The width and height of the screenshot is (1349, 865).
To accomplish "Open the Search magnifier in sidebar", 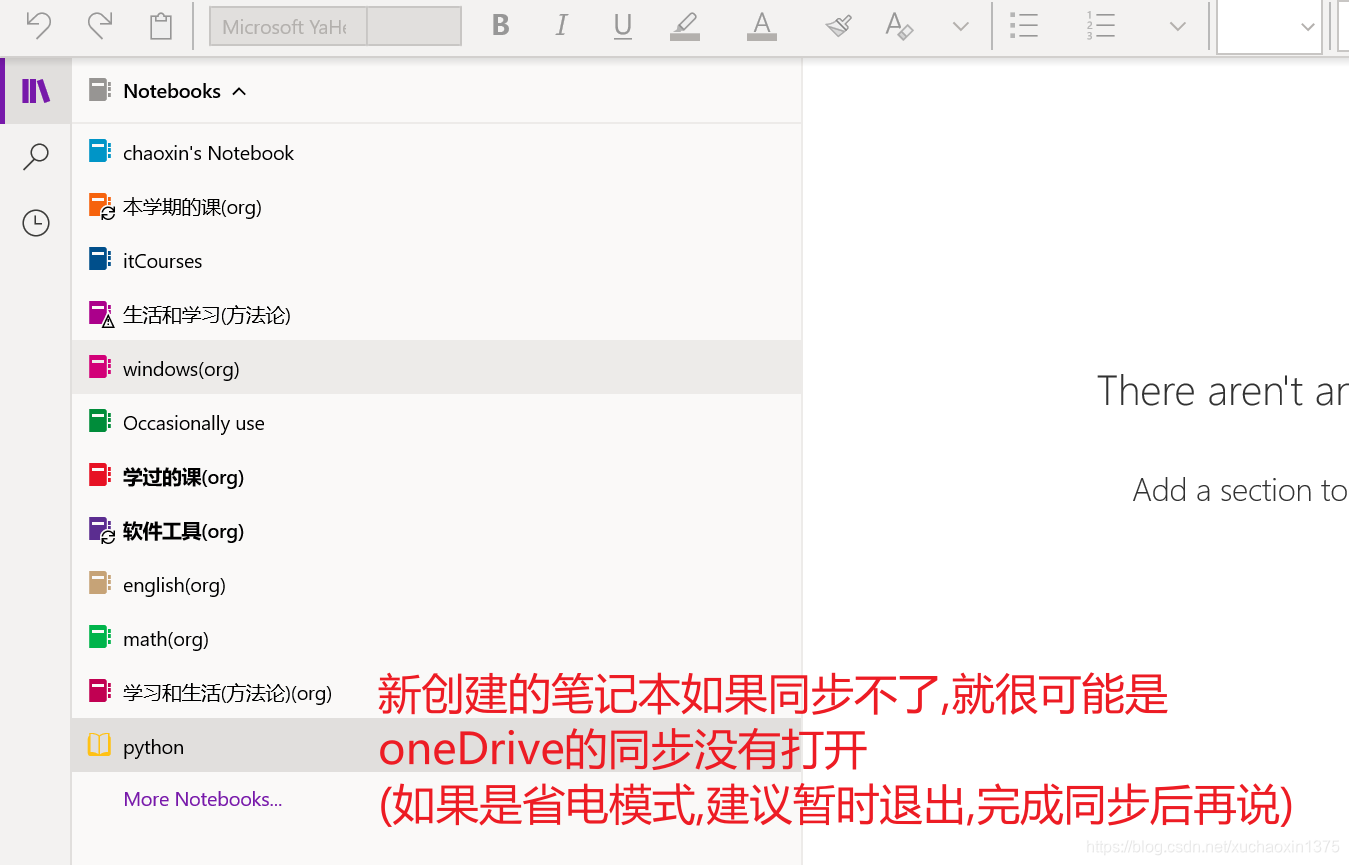I will pyautogui.click(x=36, y=156).
